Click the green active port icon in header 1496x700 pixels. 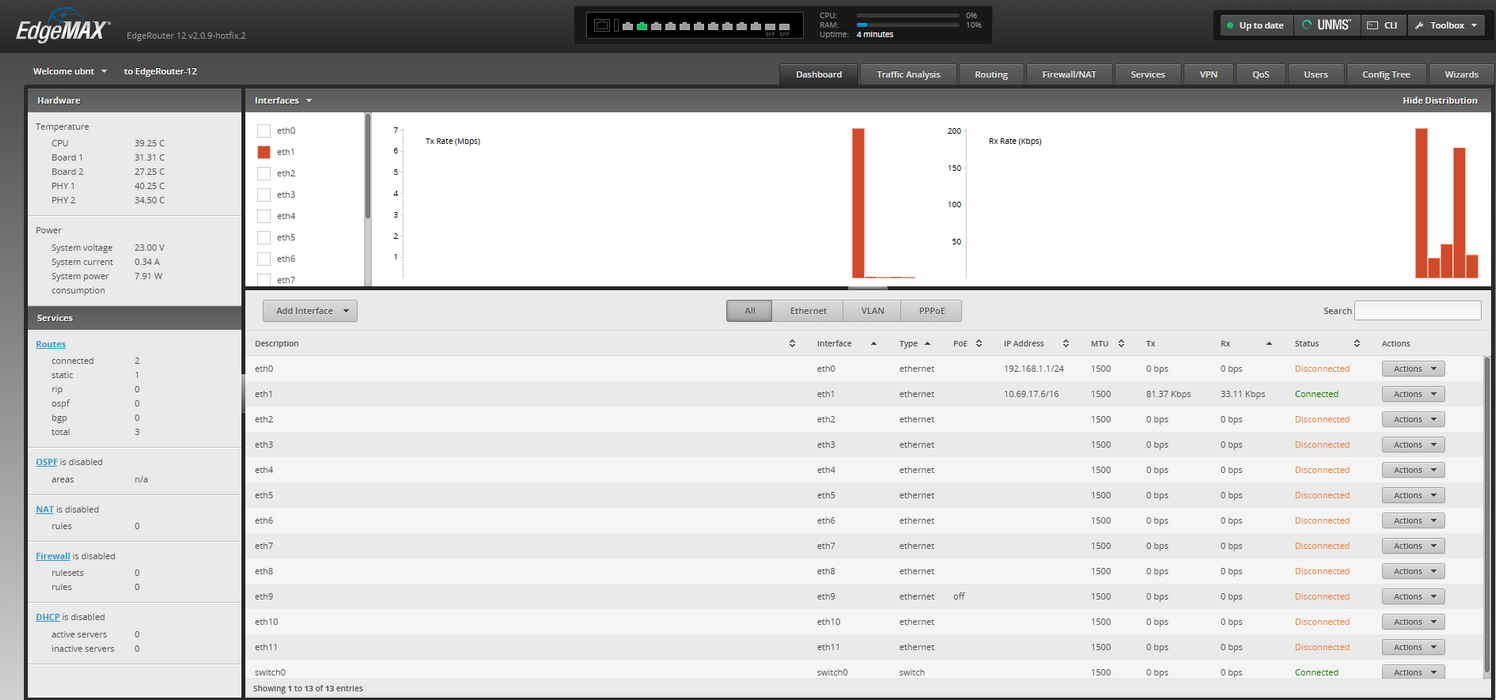click(642, 26)
